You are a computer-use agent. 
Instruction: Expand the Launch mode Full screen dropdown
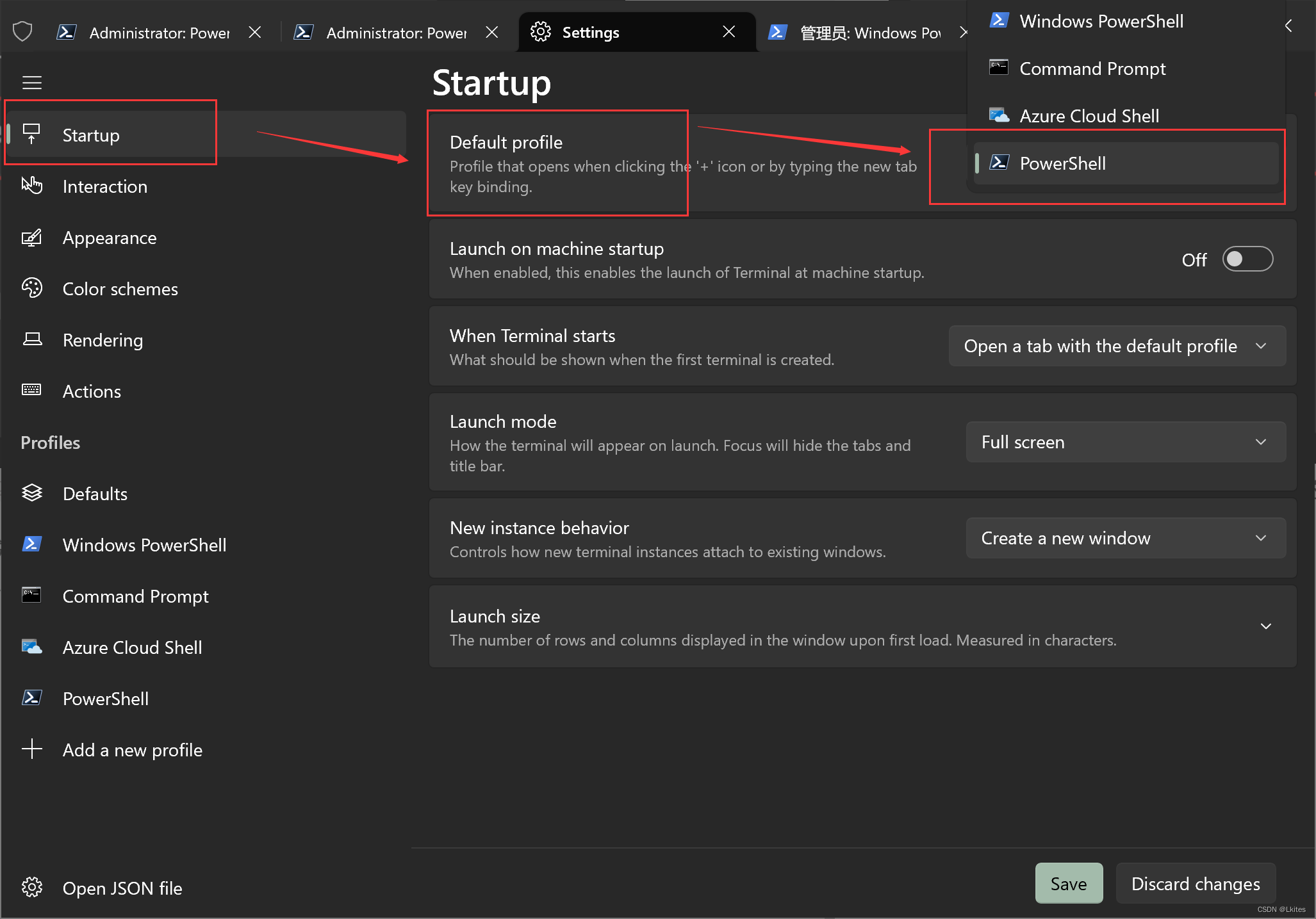pos(1125,442)
